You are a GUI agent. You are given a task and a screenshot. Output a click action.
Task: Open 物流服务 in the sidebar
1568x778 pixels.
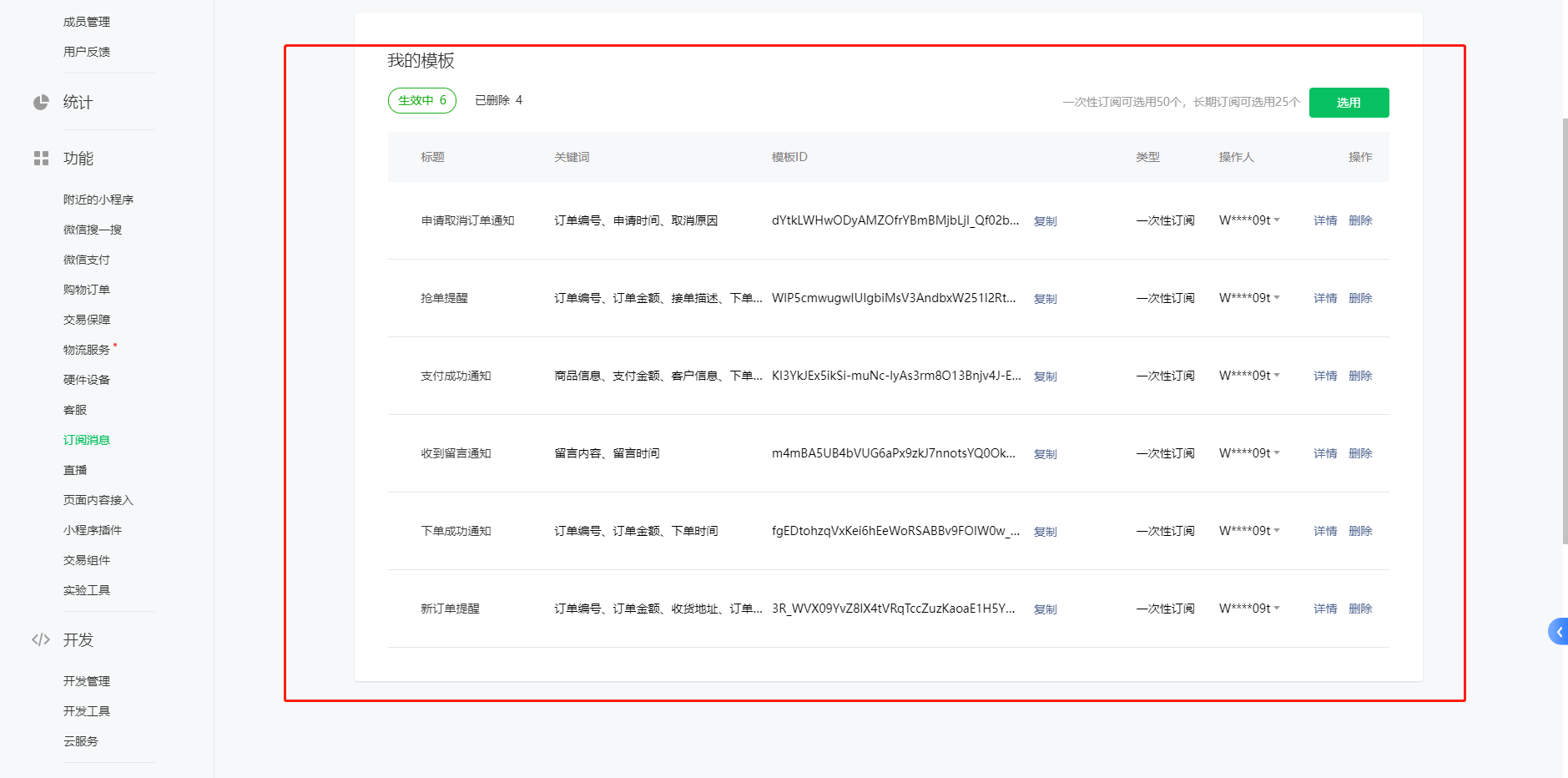pyautogui.click(x=85, y=349)
